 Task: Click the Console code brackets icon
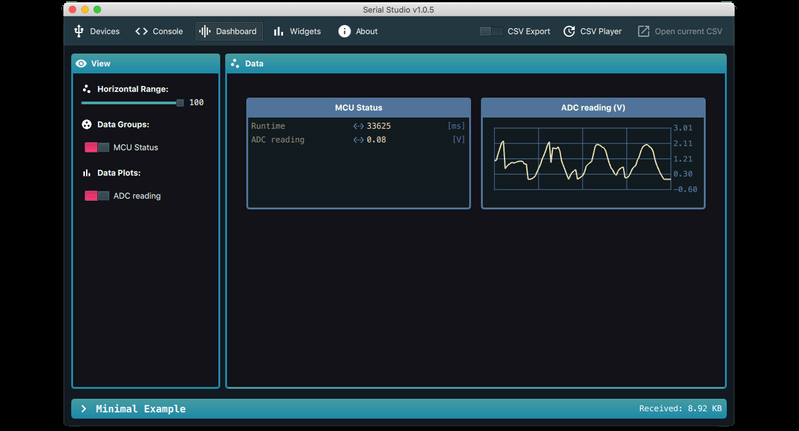(141, 32)
